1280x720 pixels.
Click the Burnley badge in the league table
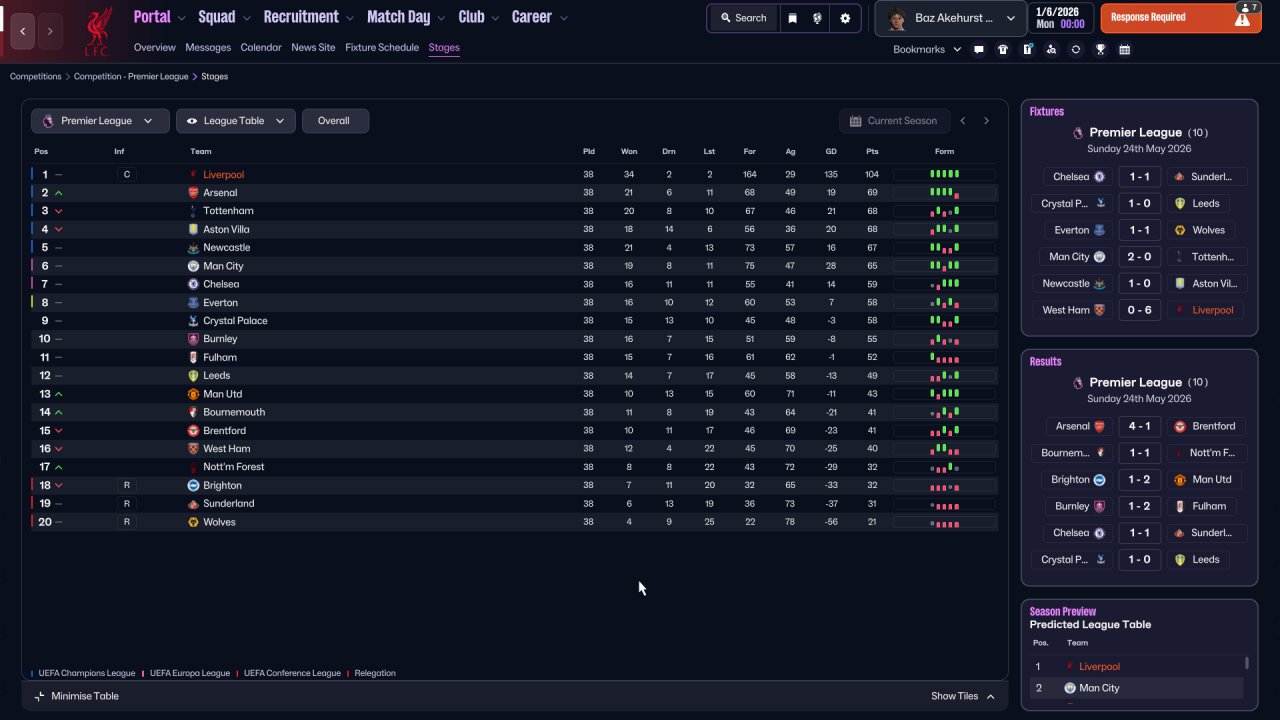pyautogui.click(x=193, y=339)
